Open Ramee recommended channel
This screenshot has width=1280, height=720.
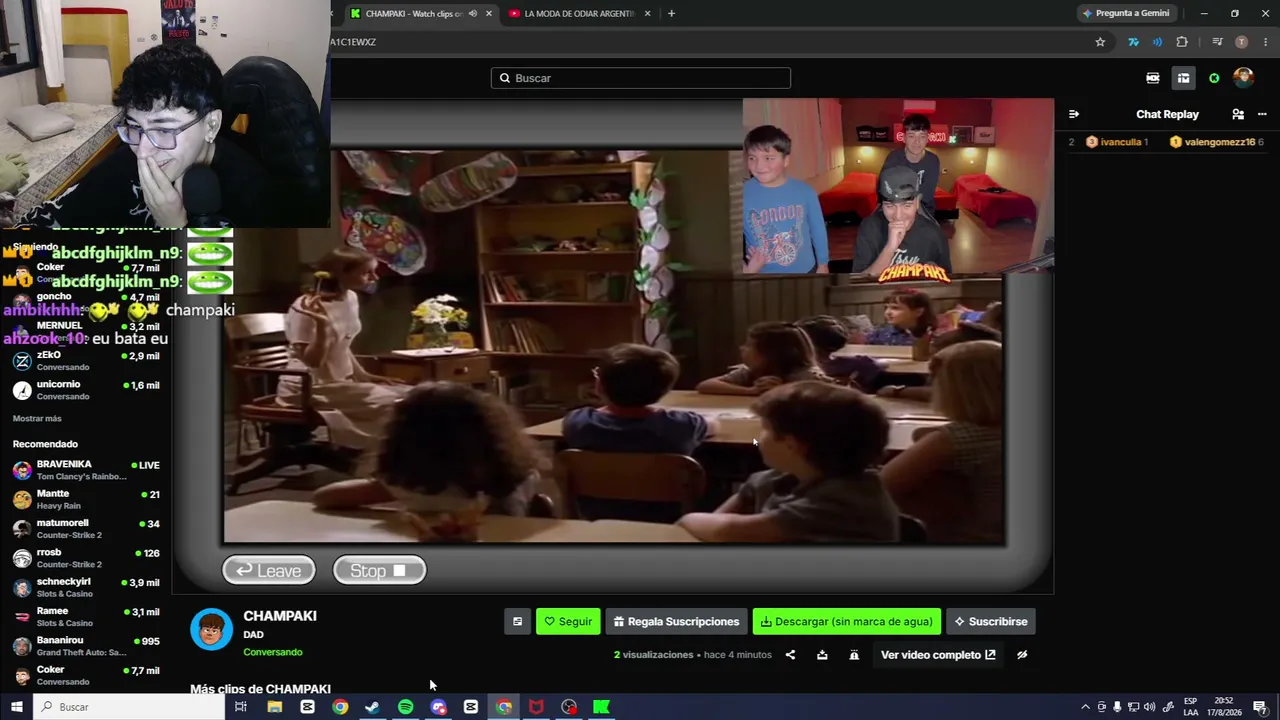[86, 617]
